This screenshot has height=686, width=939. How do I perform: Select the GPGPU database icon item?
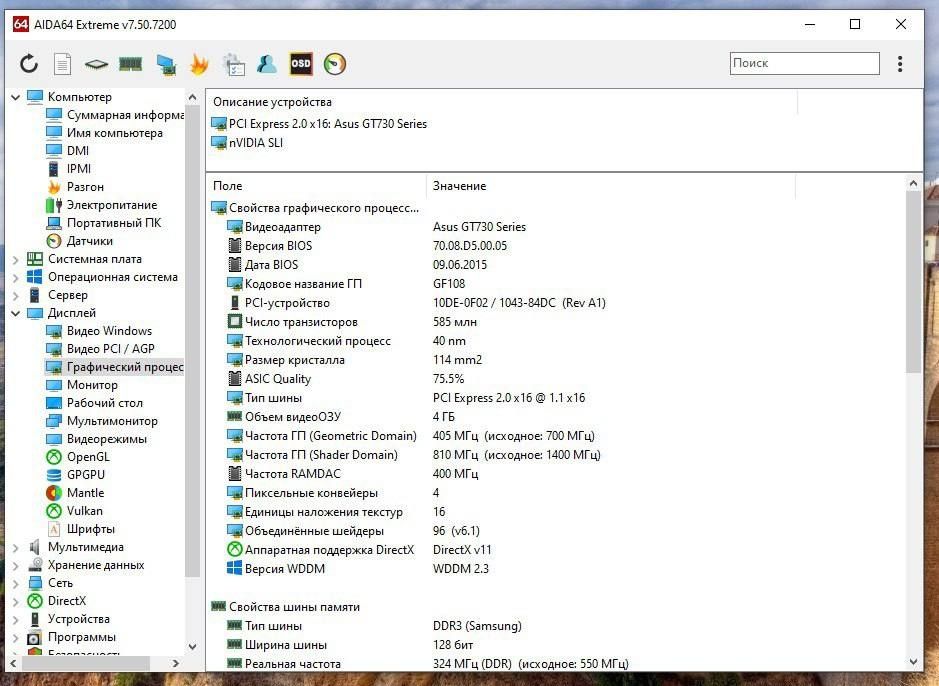[54, 475]
